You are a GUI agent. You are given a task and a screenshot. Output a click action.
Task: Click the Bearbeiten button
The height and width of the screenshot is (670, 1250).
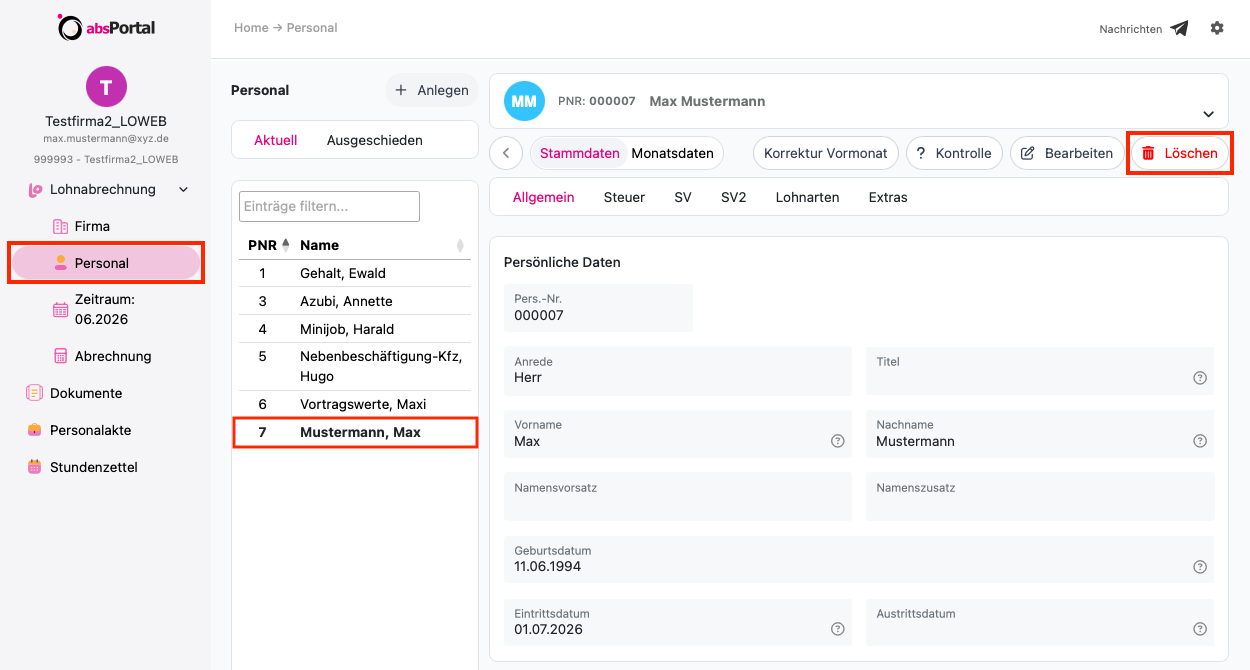coord(1067,153)
